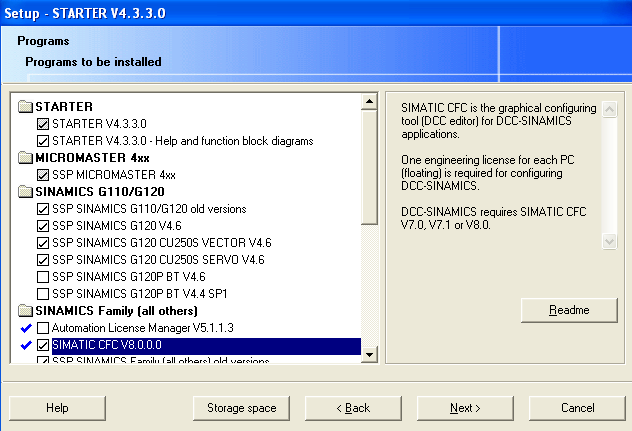This screenshot has width=632, height=431.
Task: Click the Help button
Action: pos(57,408)
